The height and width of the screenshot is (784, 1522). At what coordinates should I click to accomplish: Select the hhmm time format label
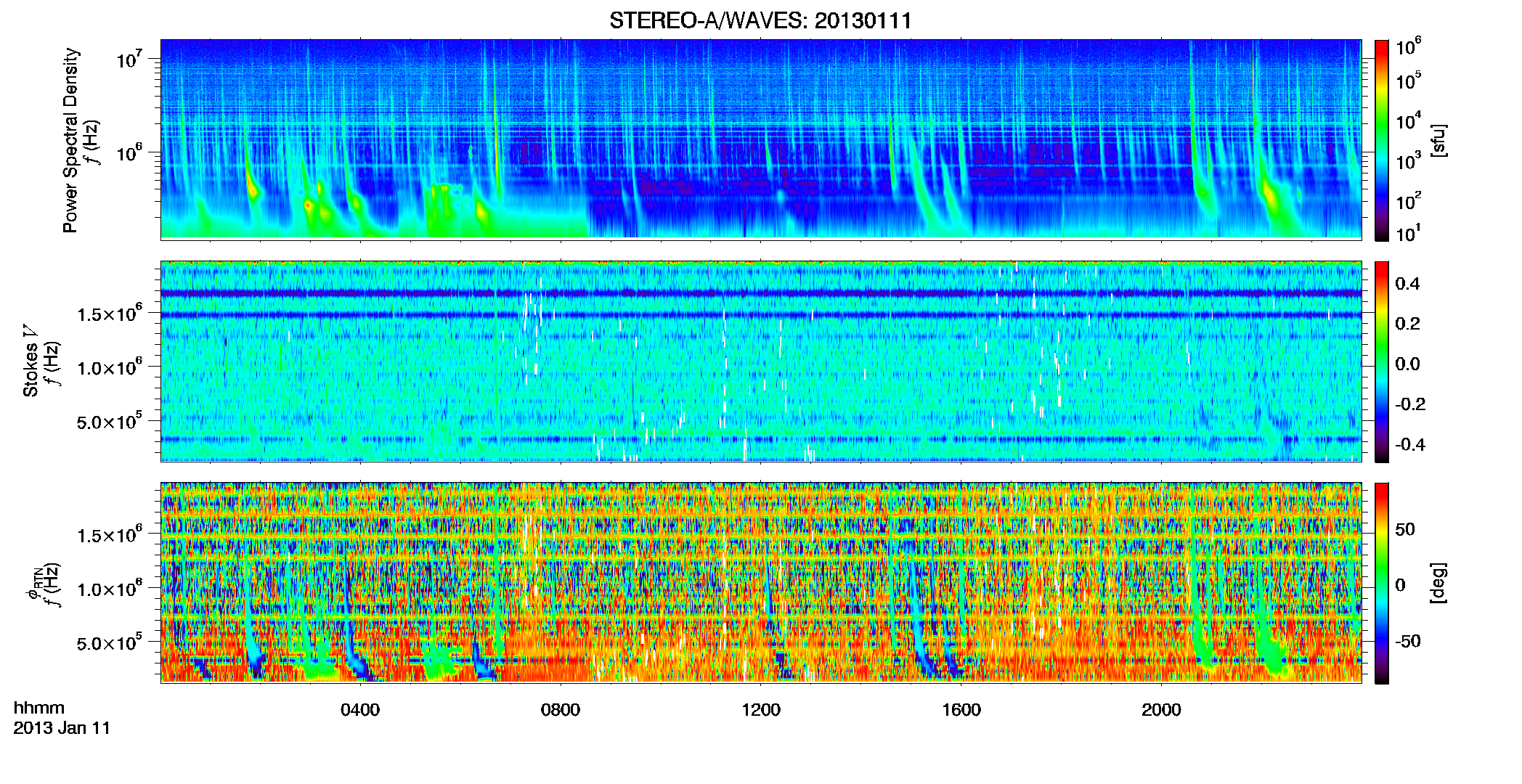pyautogui.click(x=39, y=708)
